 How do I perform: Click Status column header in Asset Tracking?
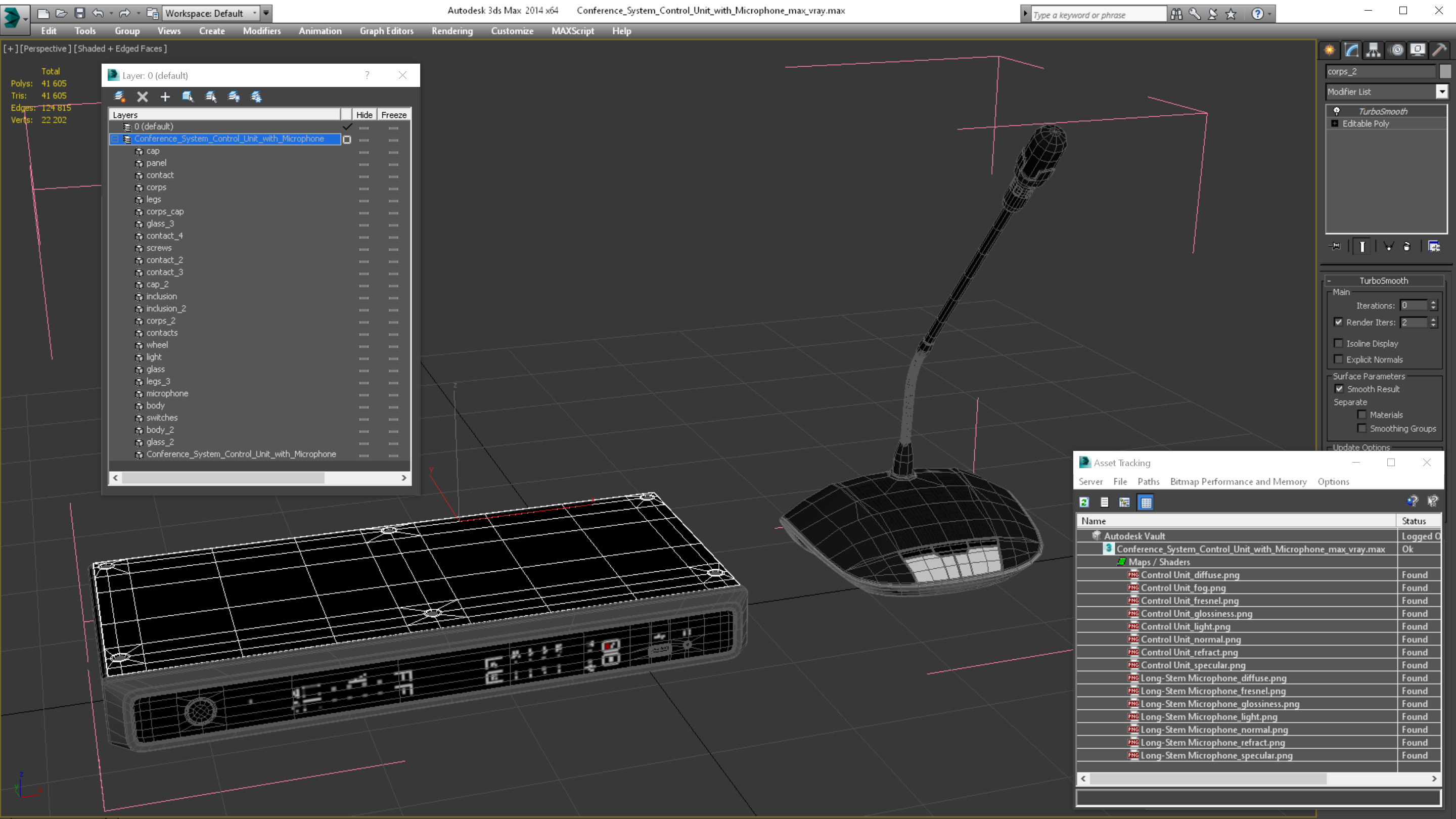point(1418,521)
